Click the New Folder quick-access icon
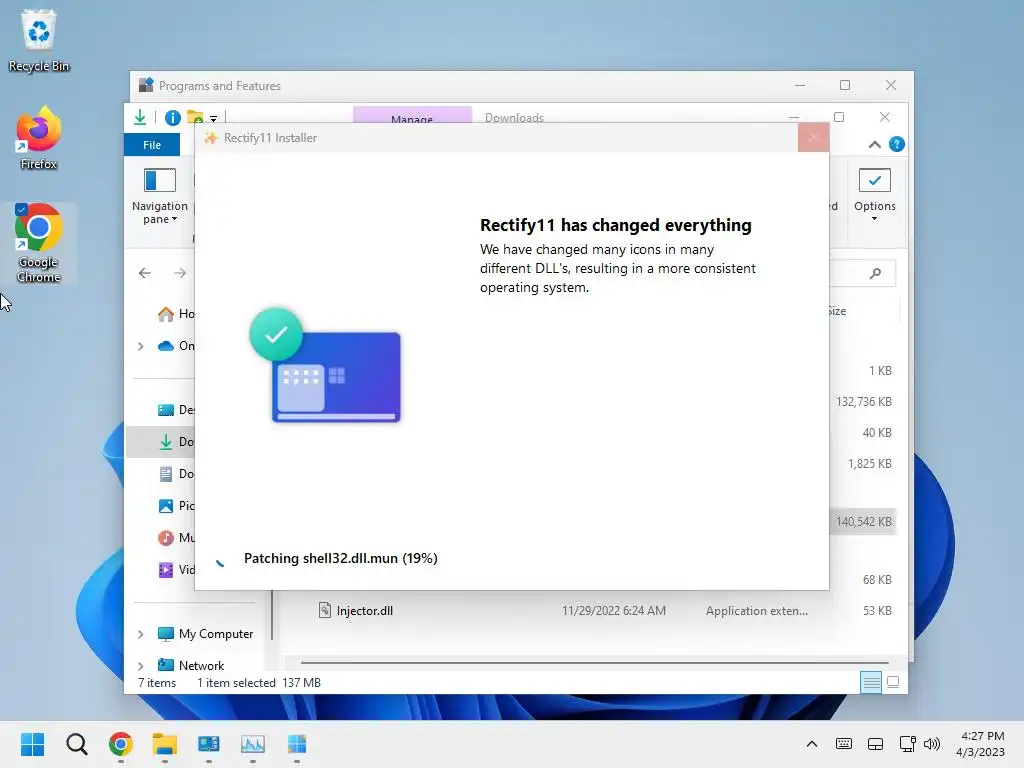 click(x=195, y=118)
